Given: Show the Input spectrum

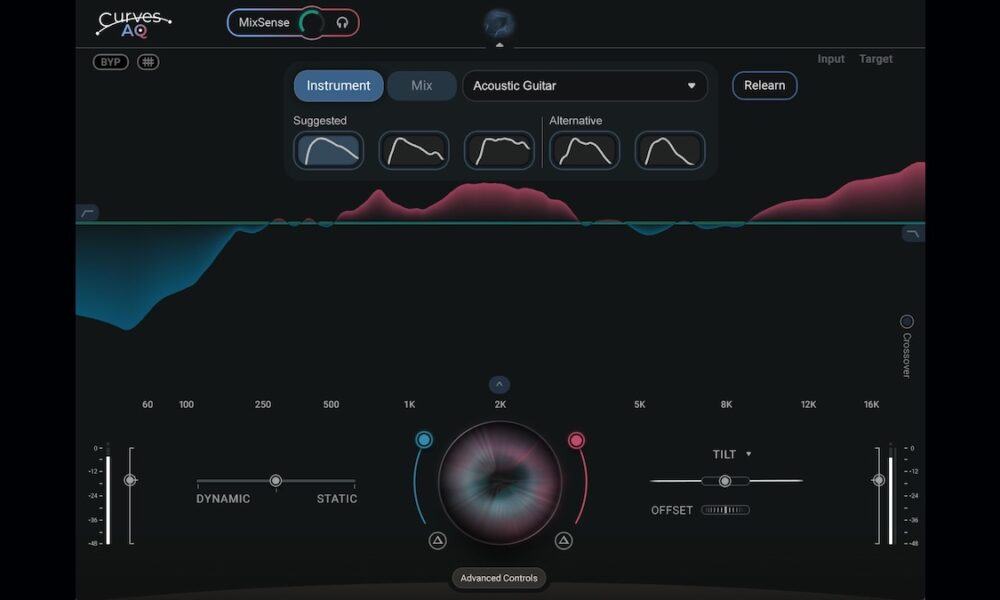Looking at the screenshot, I should 831,59.
